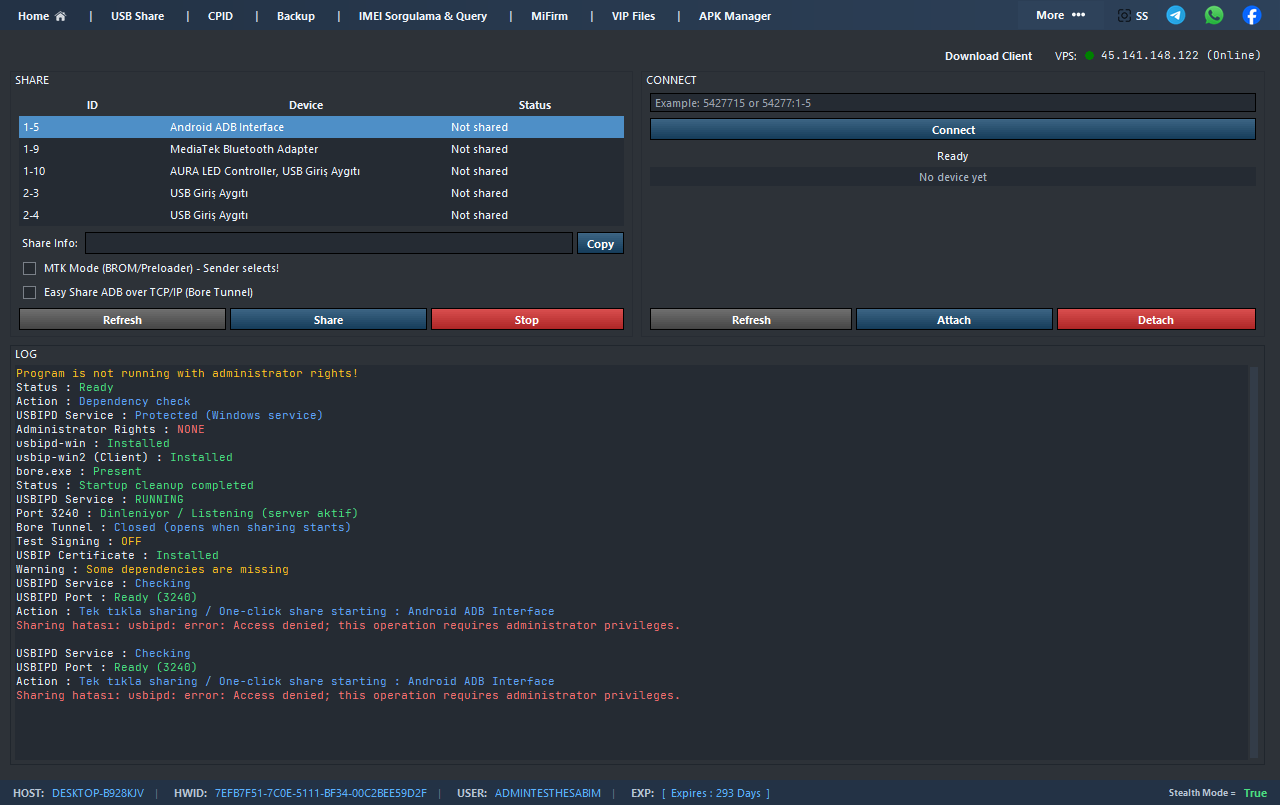
Task: Open the Telegram icon link
Action: point(1176,15)
